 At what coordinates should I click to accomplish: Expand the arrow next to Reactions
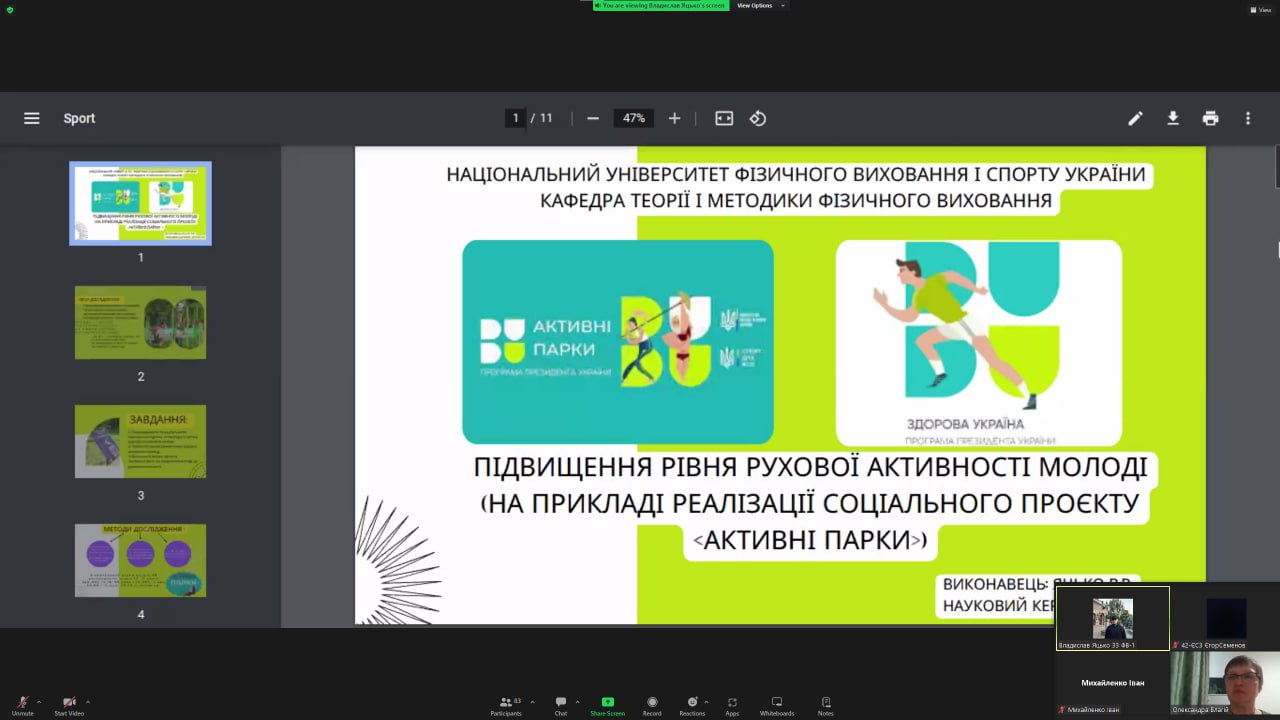point(706,701)
